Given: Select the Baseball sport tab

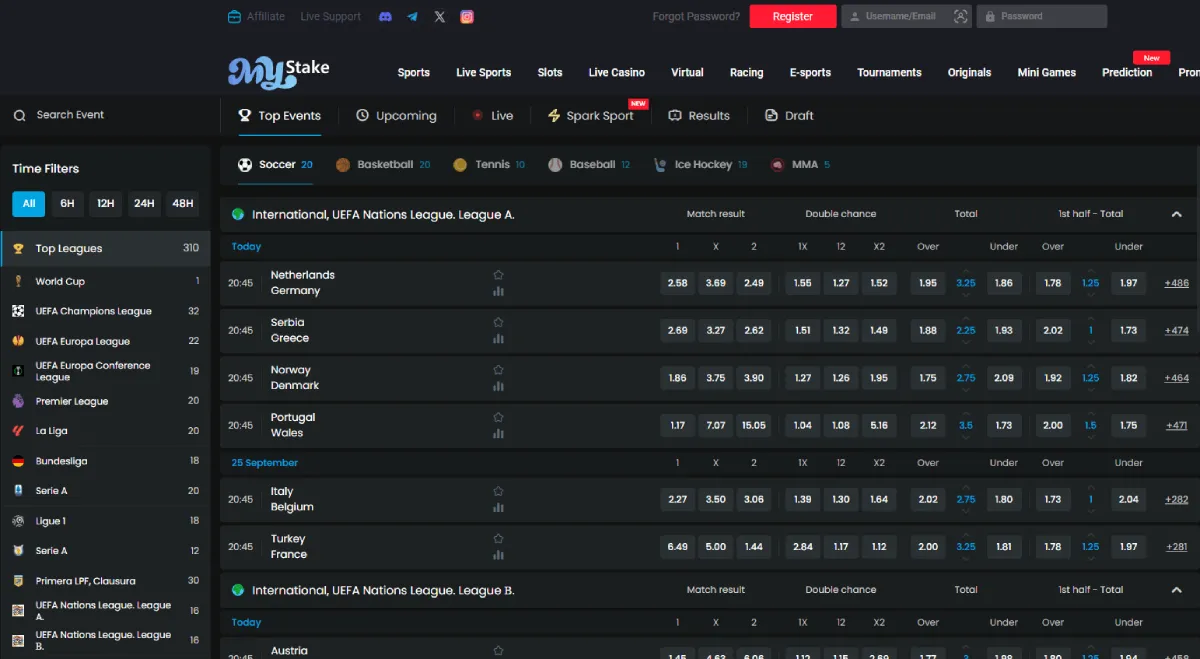Looking at the screenshot, I should tap(589, 165).
